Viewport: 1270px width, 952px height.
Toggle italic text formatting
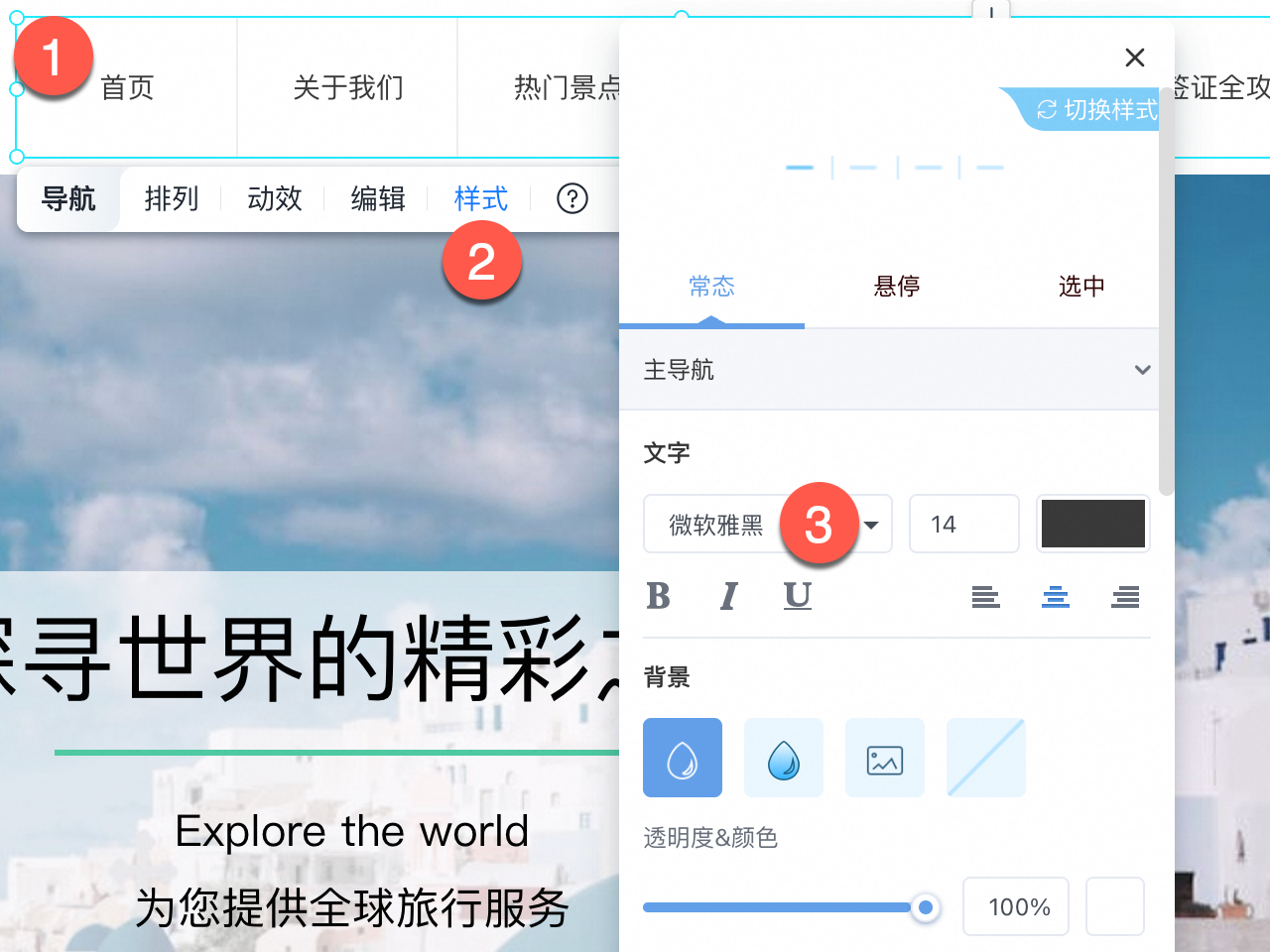click(728, 596)
